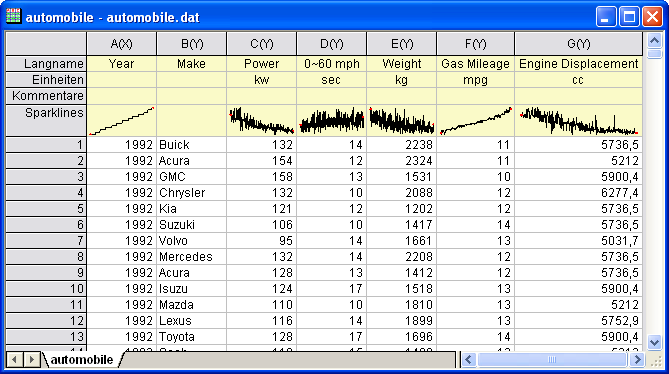Click the 'cc' units cell
The height and width of the screenshot is (374, 669).
(579, 80)
